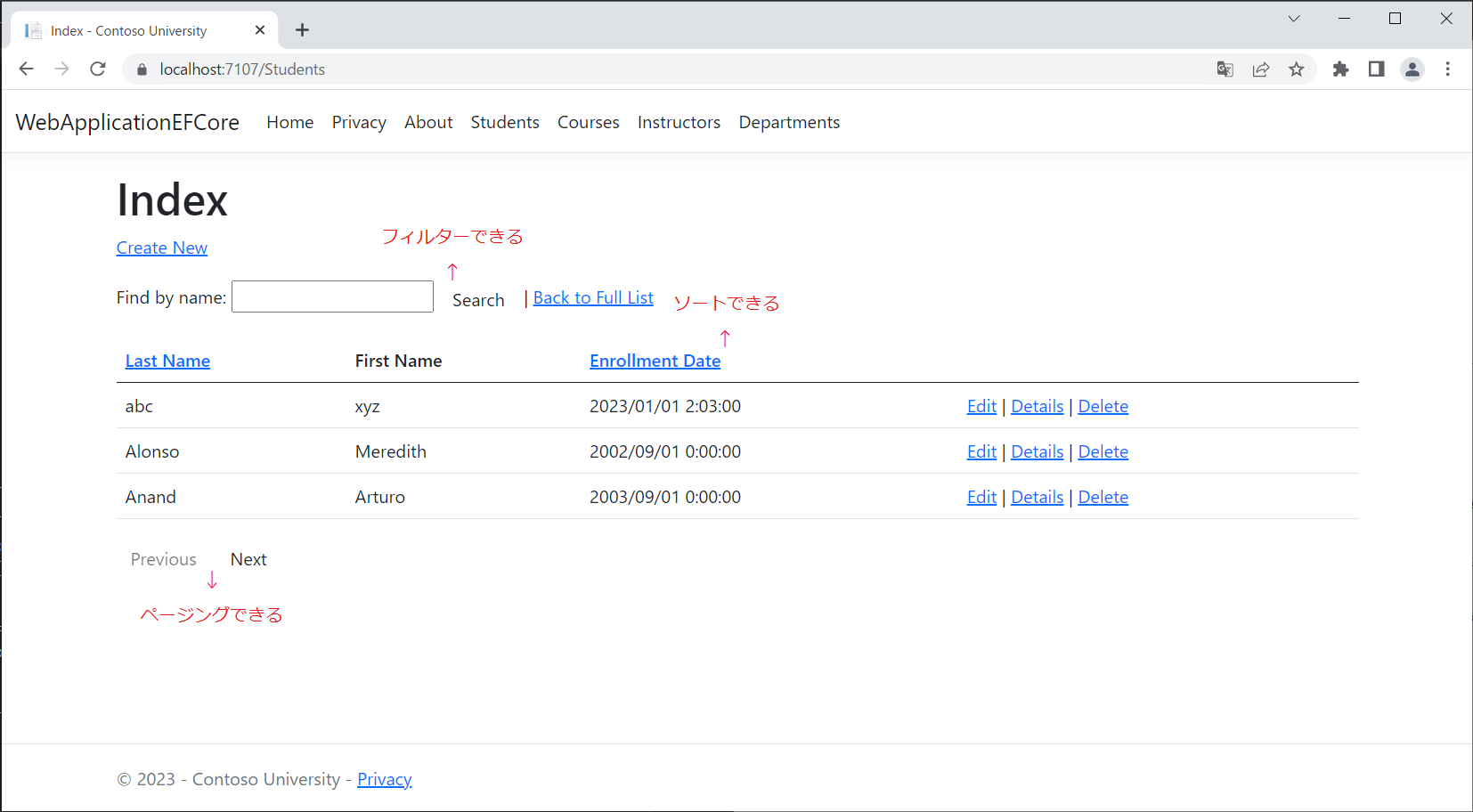Click the Google Translate icon in address bar
Screen dimensions: 1473x812
1225,69
